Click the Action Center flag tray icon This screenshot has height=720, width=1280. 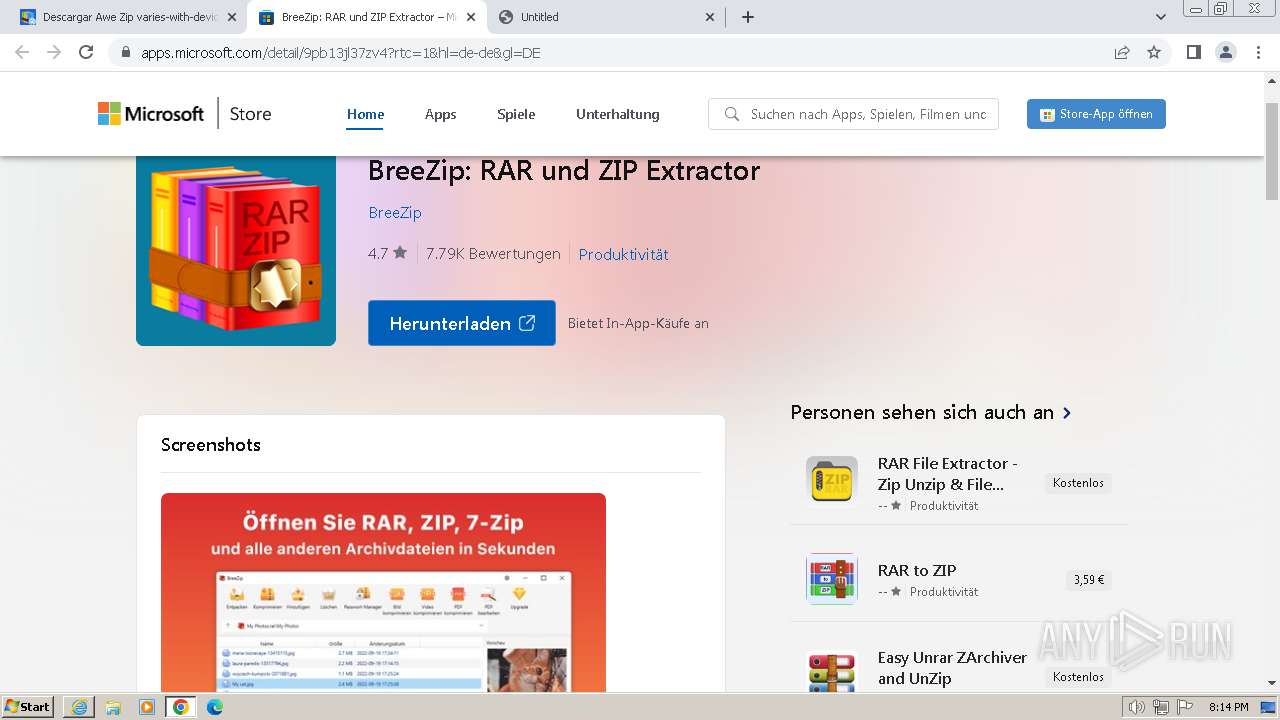[1183, 707]
